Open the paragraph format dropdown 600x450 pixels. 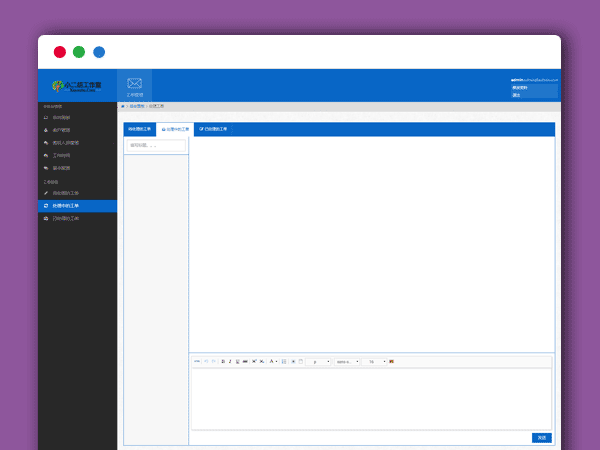point(318,361)
